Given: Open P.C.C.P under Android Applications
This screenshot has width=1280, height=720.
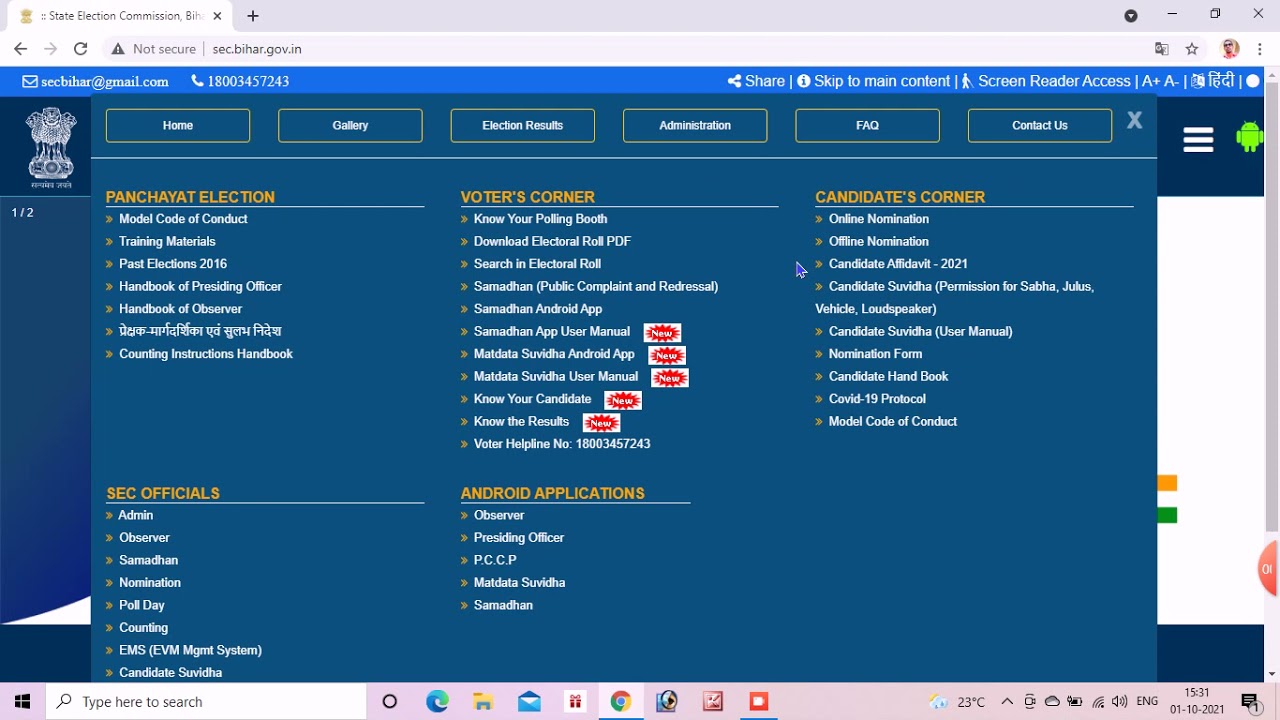Looking at the screenshot, I should click(x=495, y=560).
